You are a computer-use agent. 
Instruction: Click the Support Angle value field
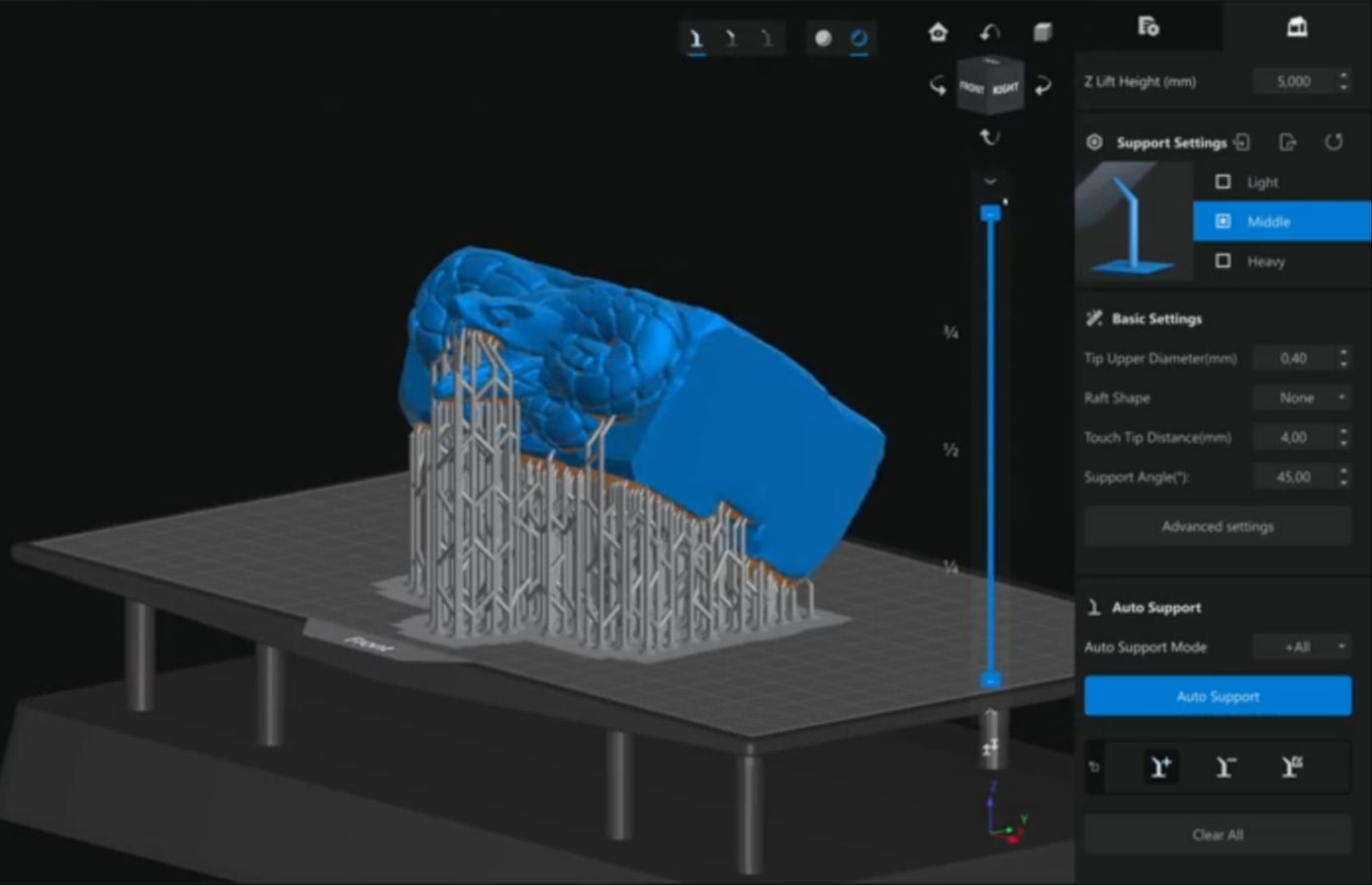1293,478
